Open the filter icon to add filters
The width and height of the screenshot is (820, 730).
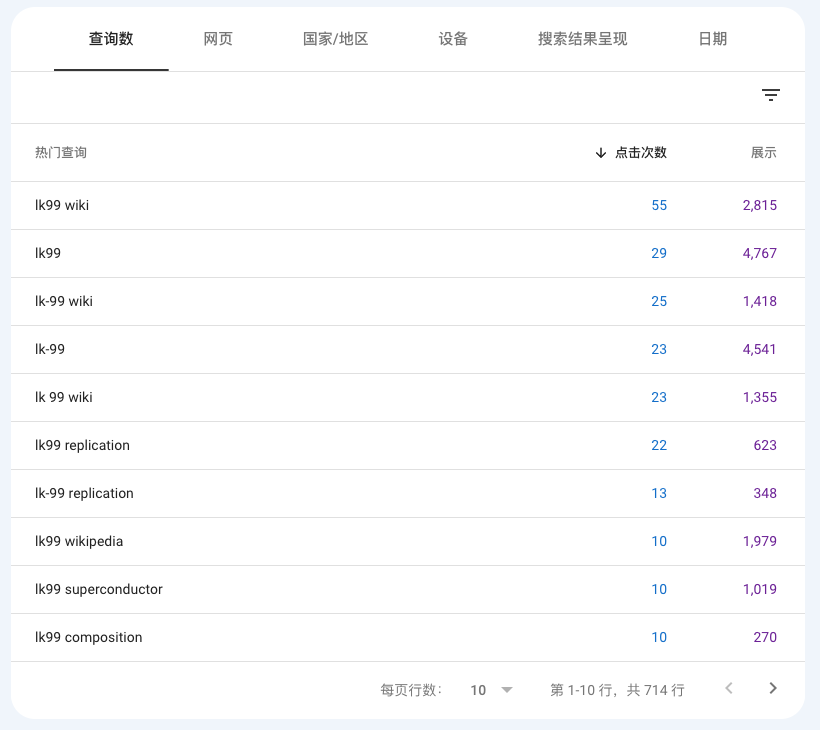[770, 95]
